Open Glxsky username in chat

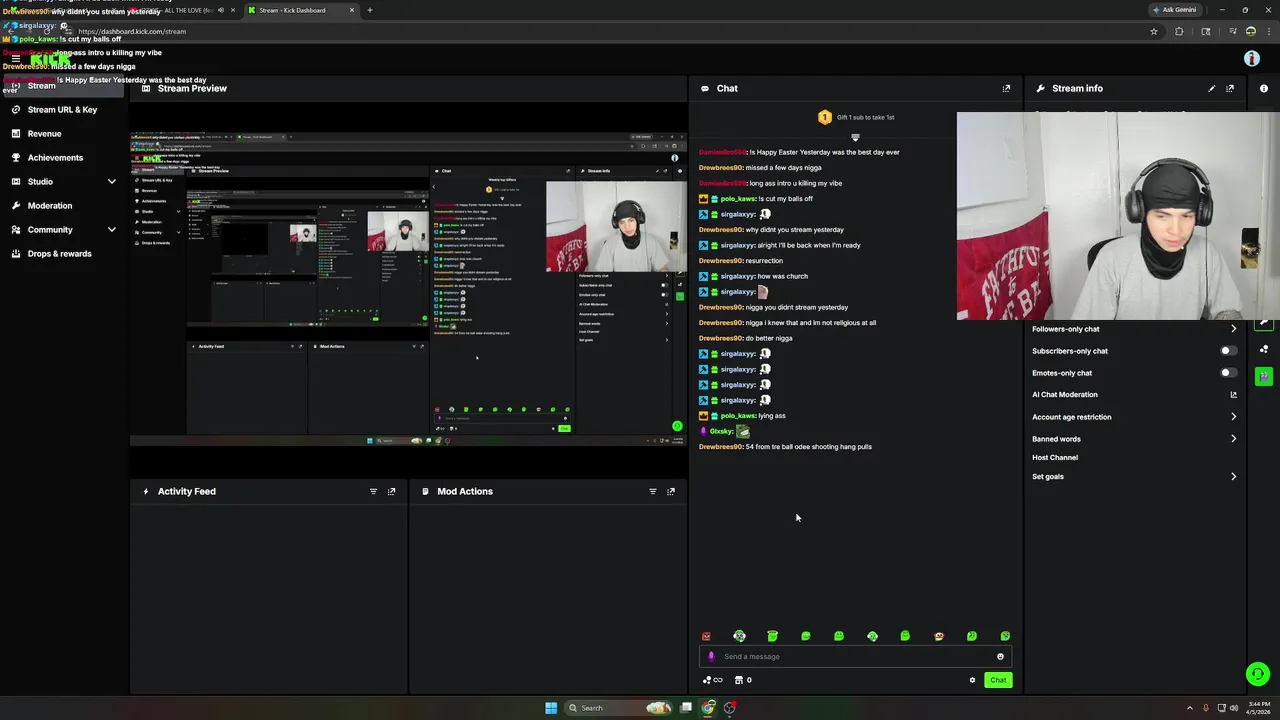721,431
